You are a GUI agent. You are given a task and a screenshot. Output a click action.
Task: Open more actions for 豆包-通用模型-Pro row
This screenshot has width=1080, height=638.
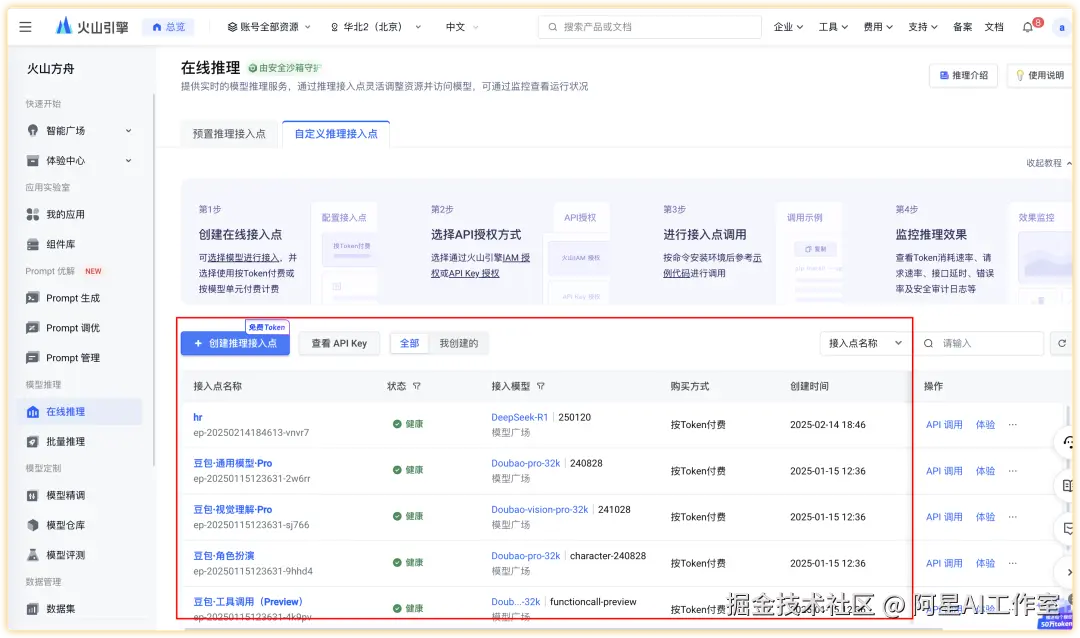[x=1012, y=471]
